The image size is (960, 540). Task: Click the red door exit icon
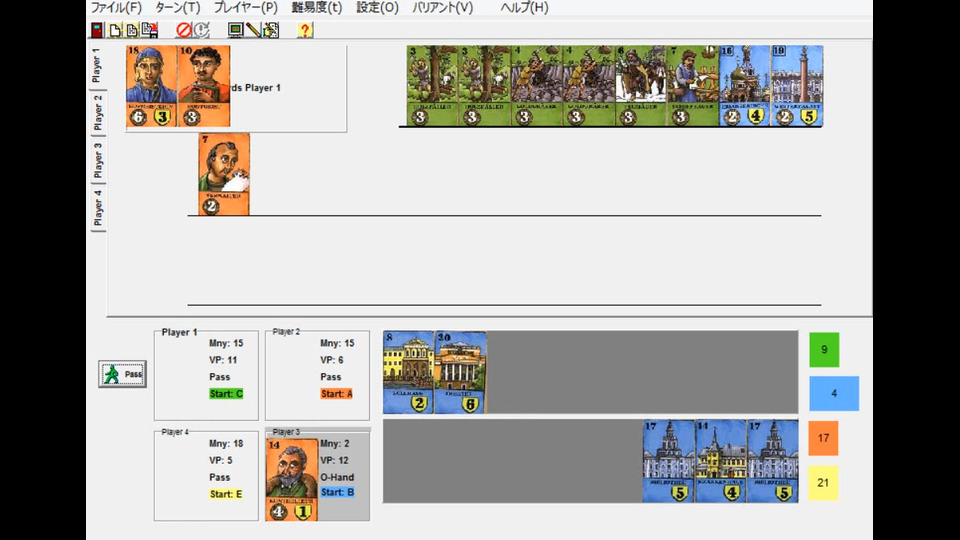point(97,30)
